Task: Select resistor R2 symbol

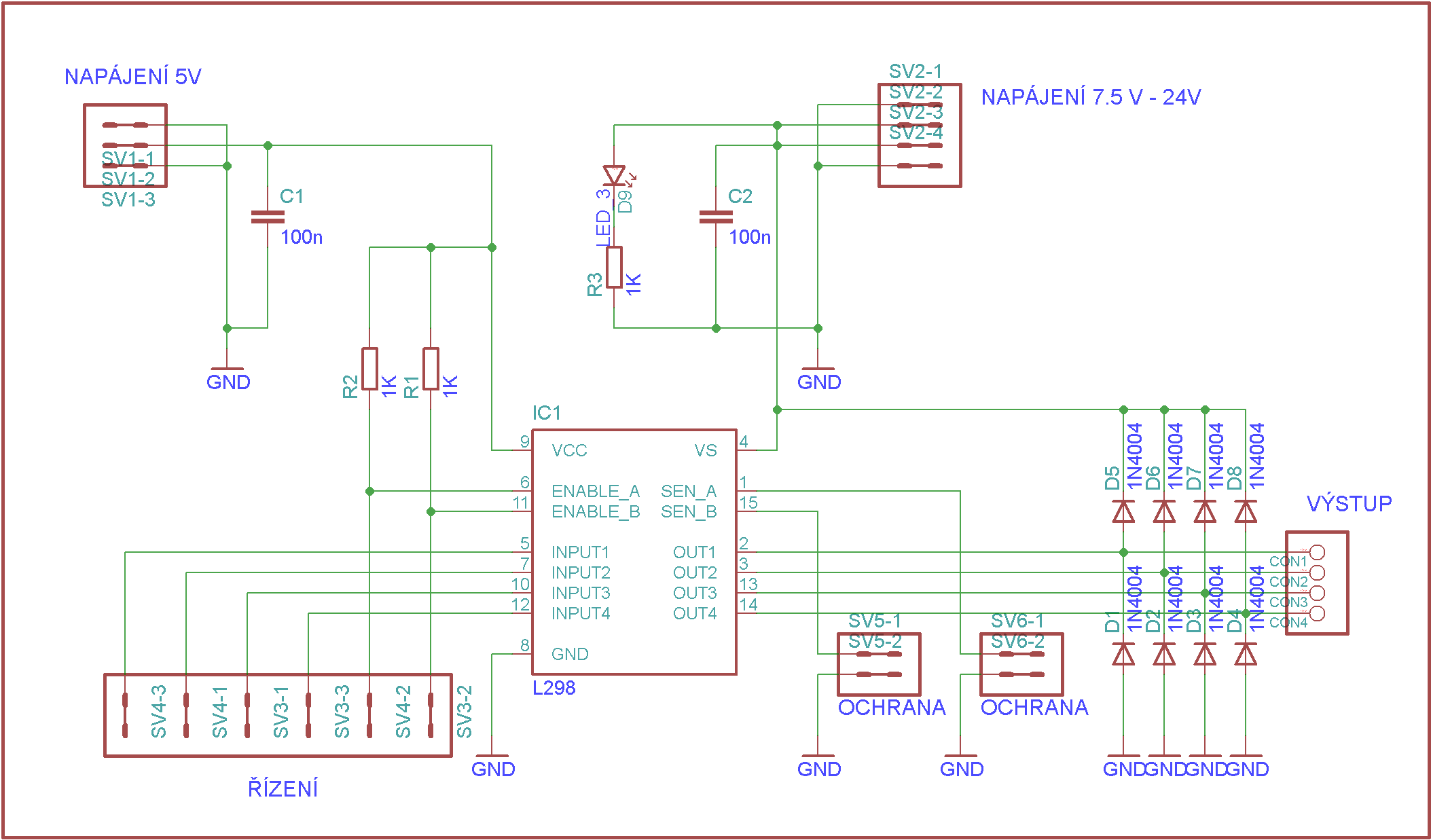Action: [x=369, y=369]
